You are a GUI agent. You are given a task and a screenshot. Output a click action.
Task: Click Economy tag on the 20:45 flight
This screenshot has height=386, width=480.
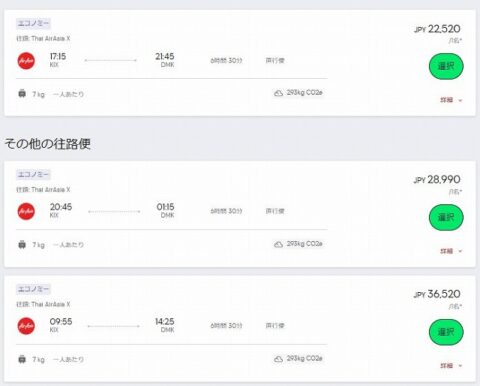(33, 174)
